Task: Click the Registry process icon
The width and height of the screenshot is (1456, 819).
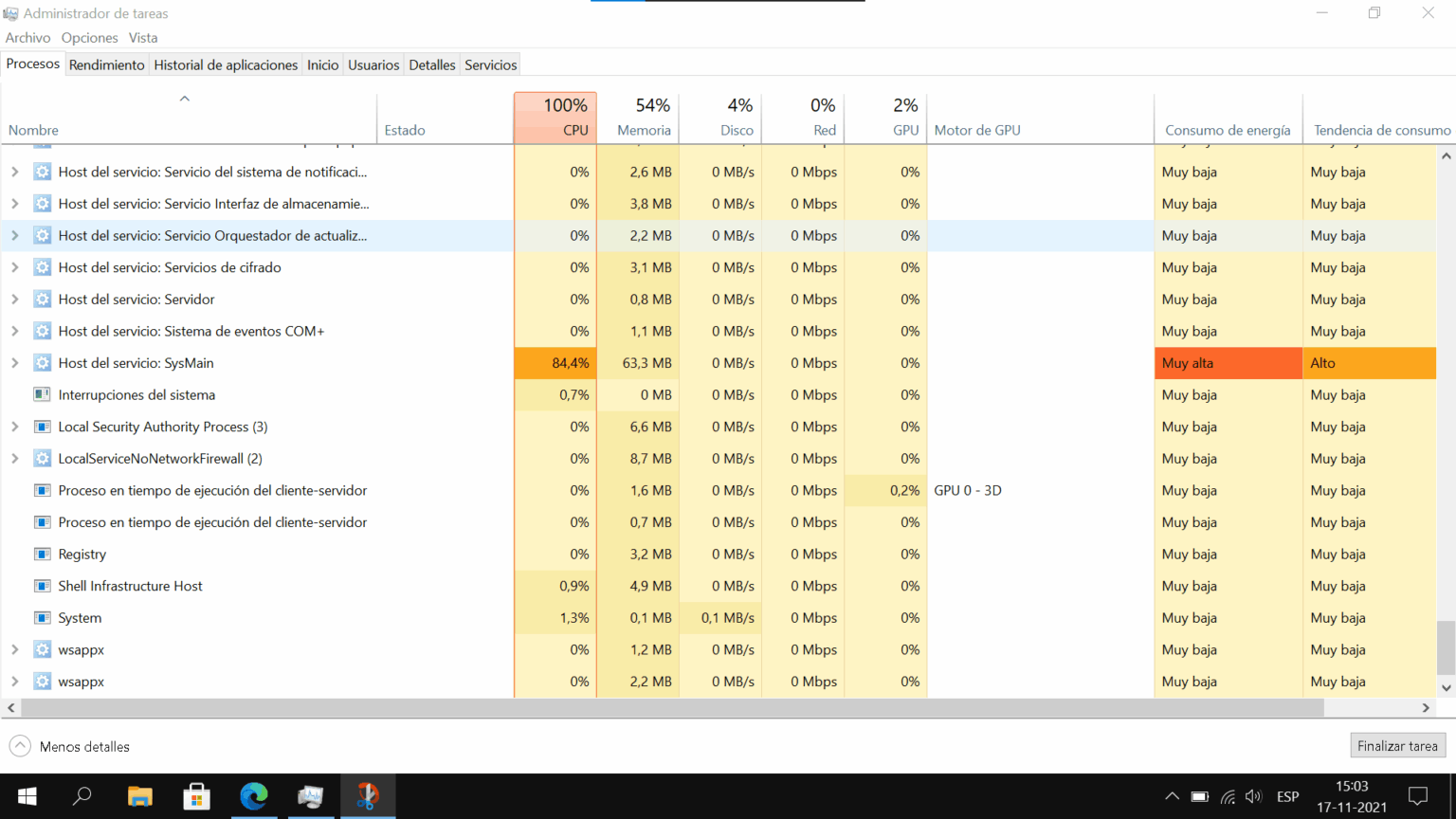Action: point(42,554)
